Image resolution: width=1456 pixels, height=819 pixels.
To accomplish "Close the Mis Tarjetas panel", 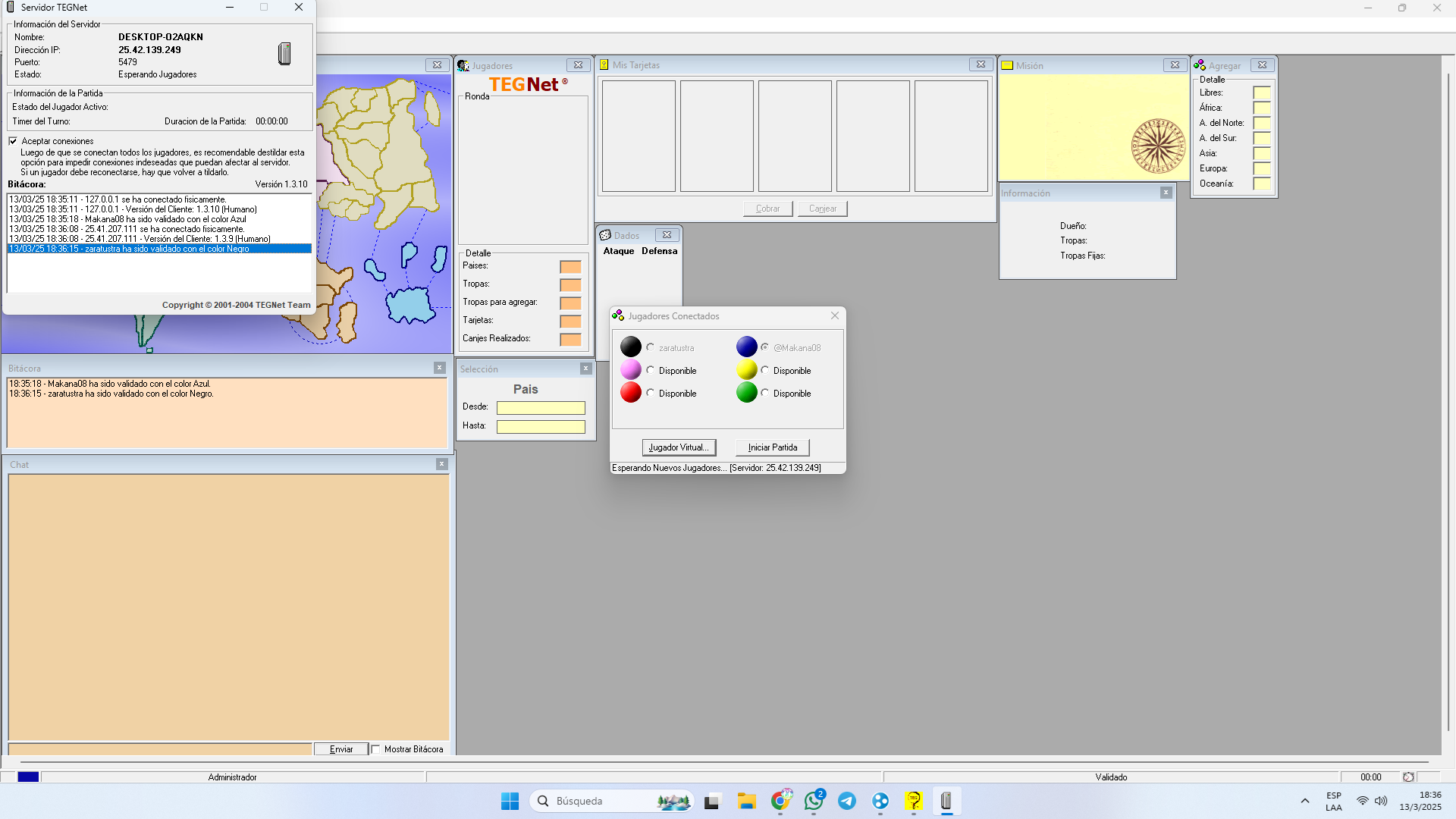I will coord(981,64).
